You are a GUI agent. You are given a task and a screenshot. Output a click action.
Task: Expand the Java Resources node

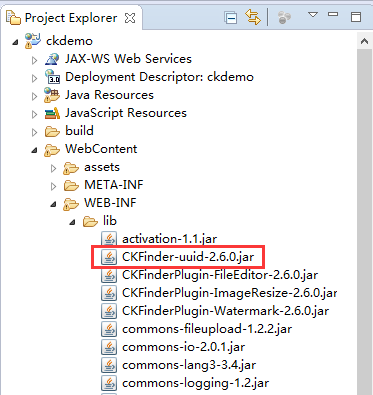pos(34,96)
